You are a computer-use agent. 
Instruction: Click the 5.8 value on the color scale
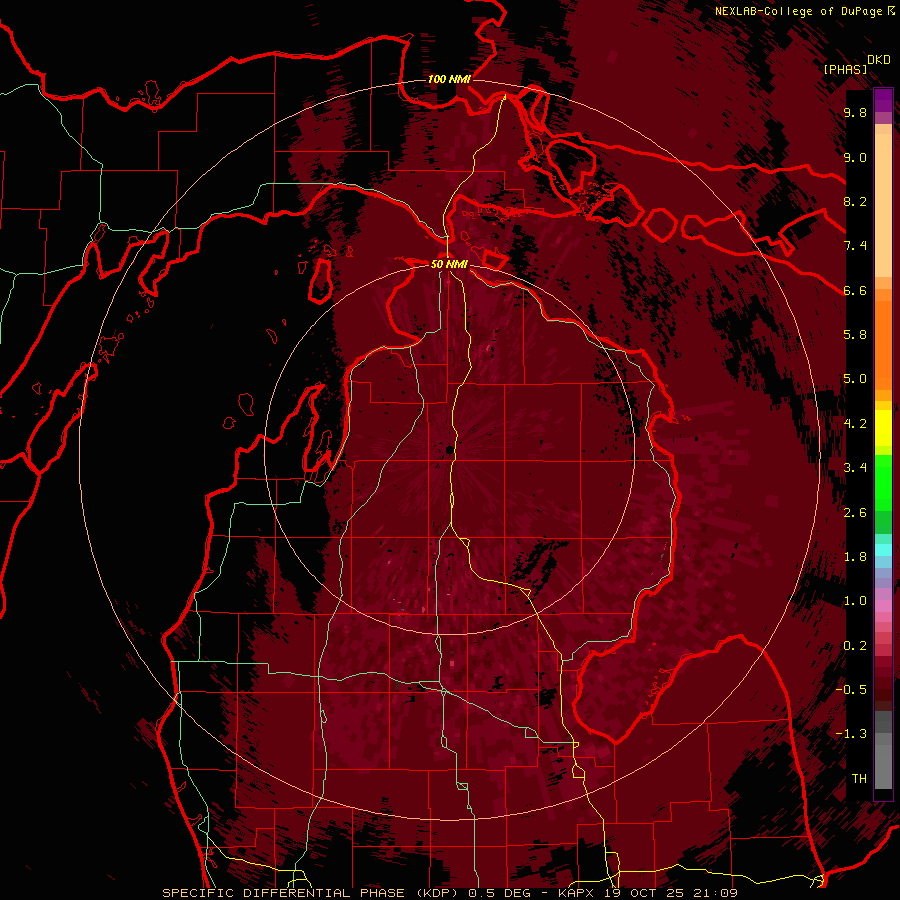pyautogui.click(x=855, y=335)
